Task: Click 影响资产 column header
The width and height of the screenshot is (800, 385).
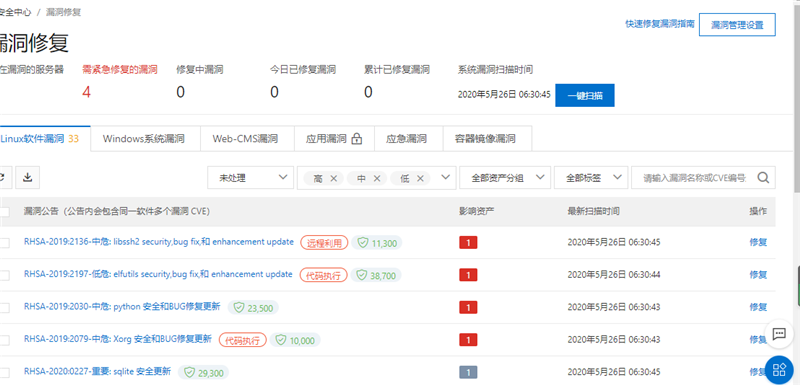Action: click(x=477, y=211)
